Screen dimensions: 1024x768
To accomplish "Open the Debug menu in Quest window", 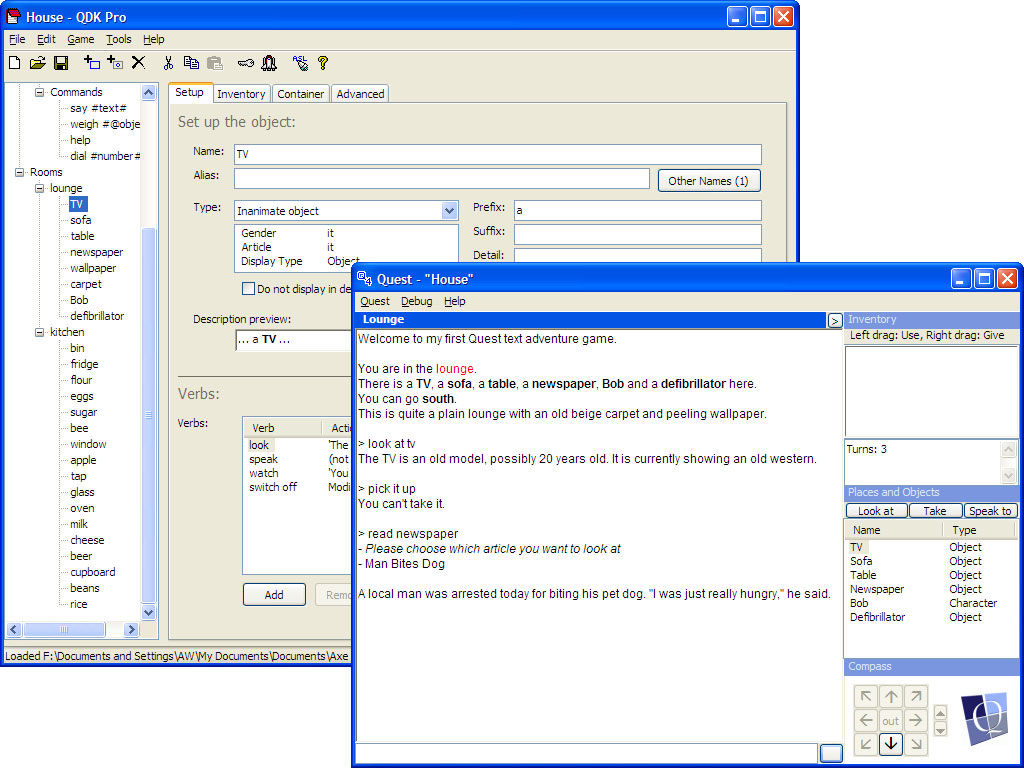I will pos(416,301).
